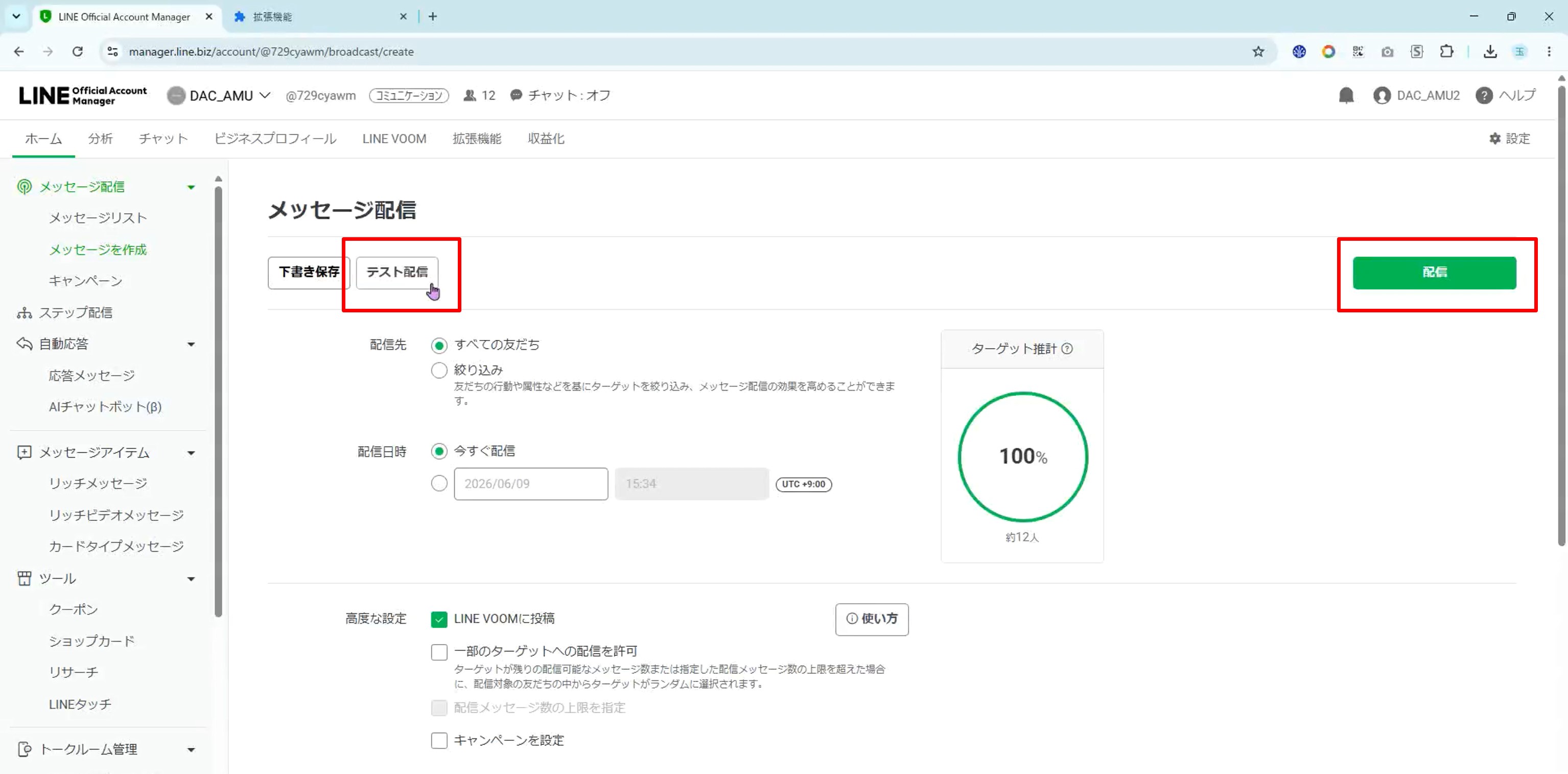
Task: Open AIチャットボット(β) in the sidebar
Action: tap(105, 407)
